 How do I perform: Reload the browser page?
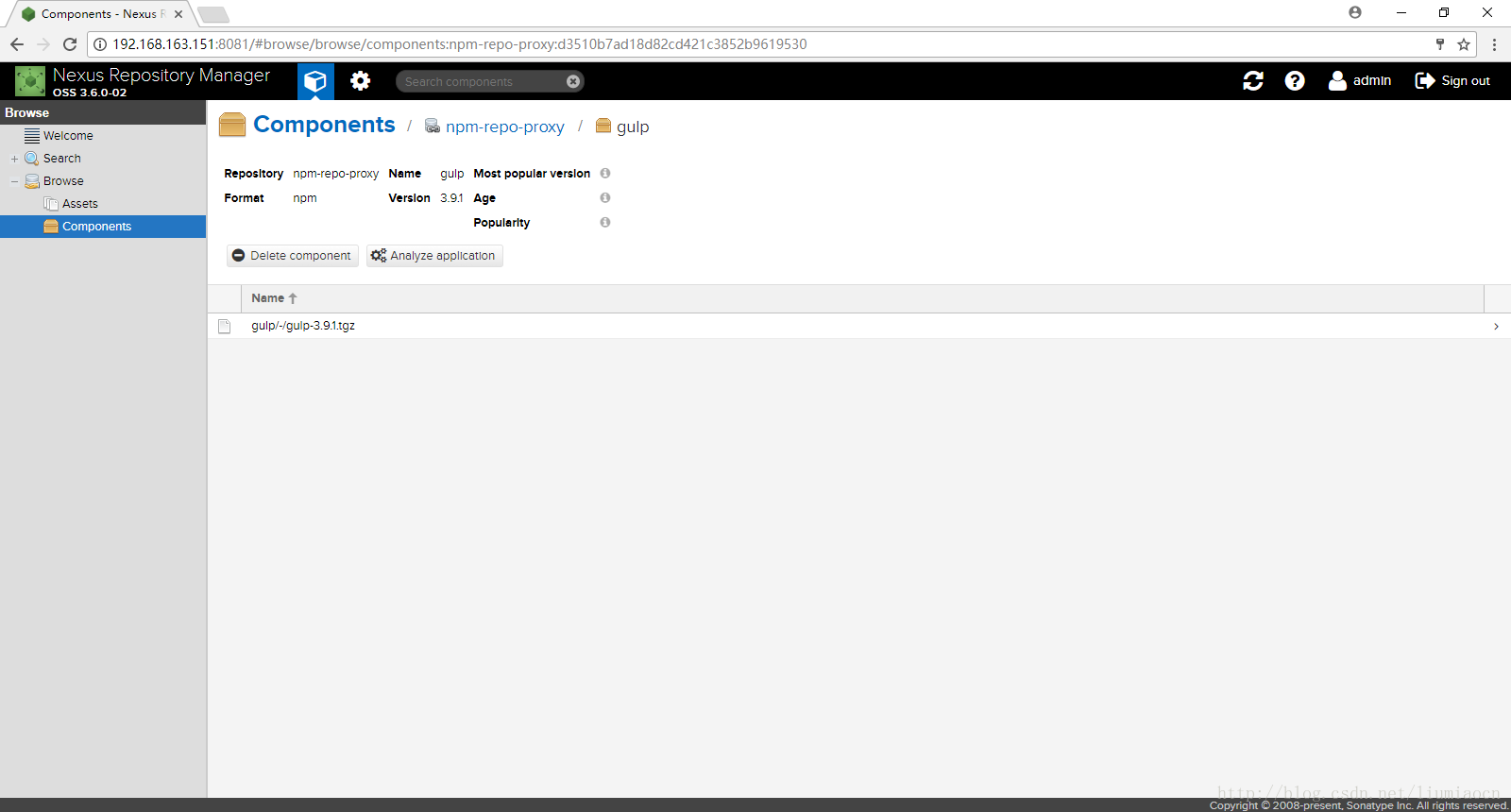point(70,44)
